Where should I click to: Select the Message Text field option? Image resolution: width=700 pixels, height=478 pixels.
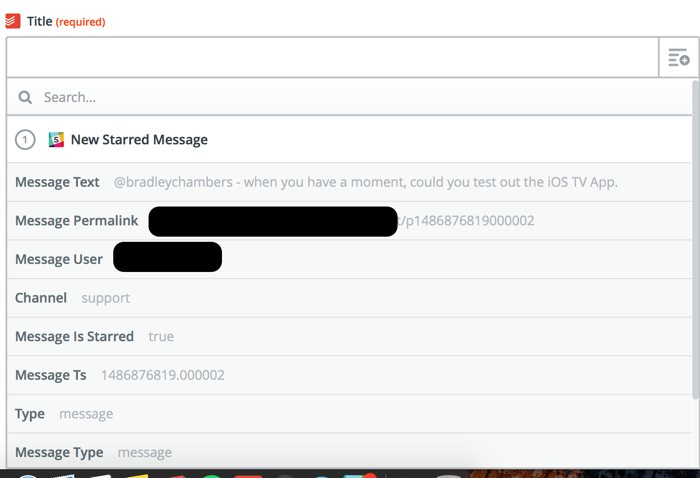[x=349, y=182]
